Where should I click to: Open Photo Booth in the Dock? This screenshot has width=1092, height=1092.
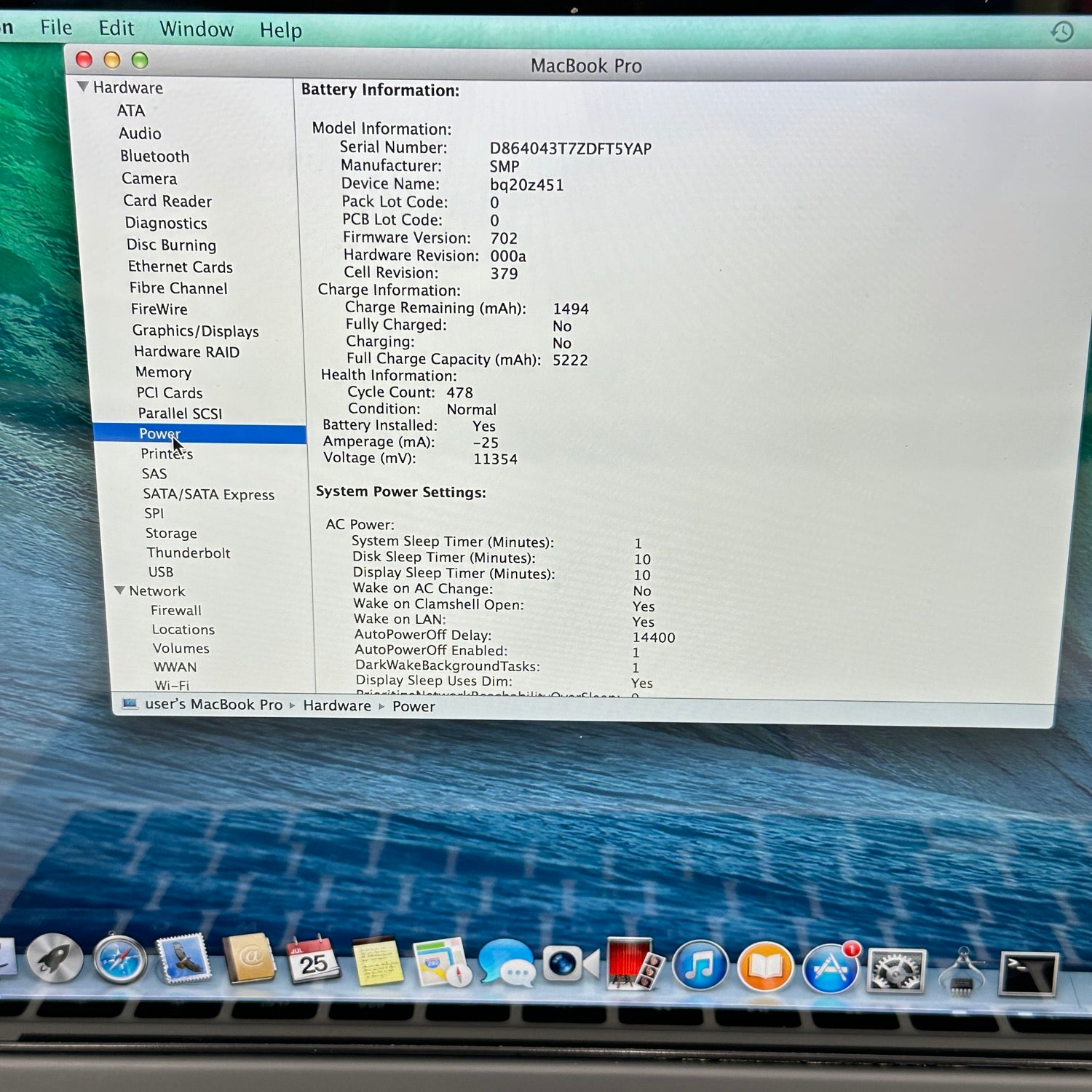(634, 965)
